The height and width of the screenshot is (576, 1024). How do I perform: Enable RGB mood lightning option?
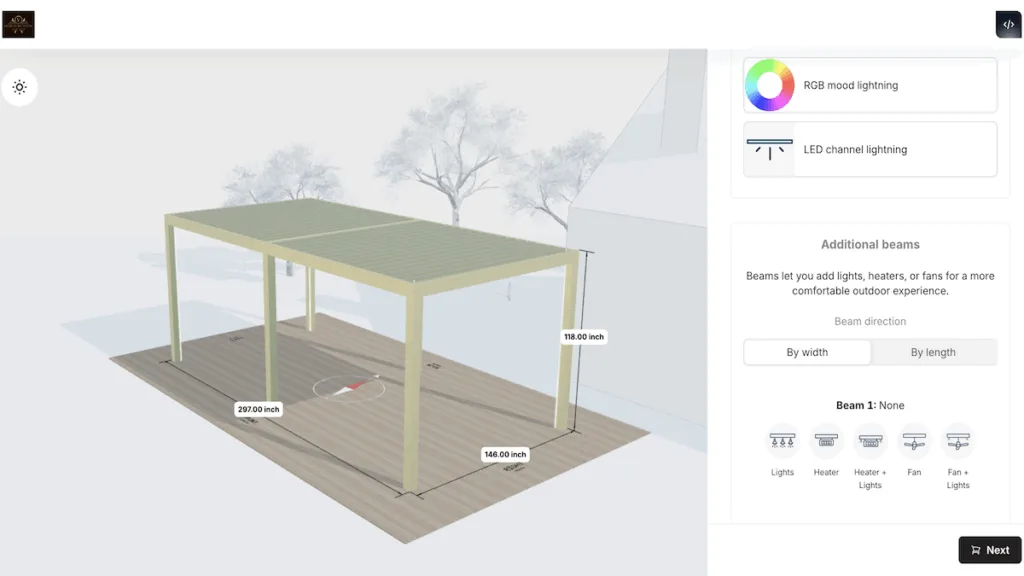coord(870,85)
